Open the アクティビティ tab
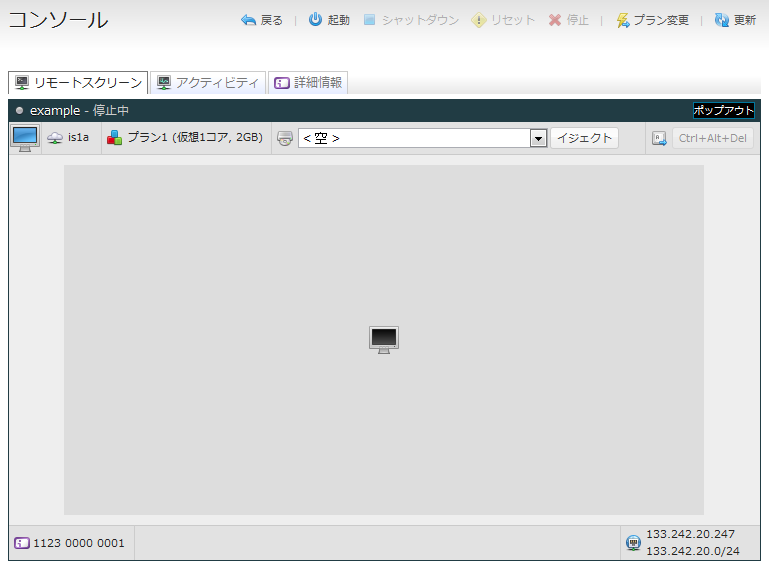The height and width of the screenshot is (569, 769). tap(208, 83)
